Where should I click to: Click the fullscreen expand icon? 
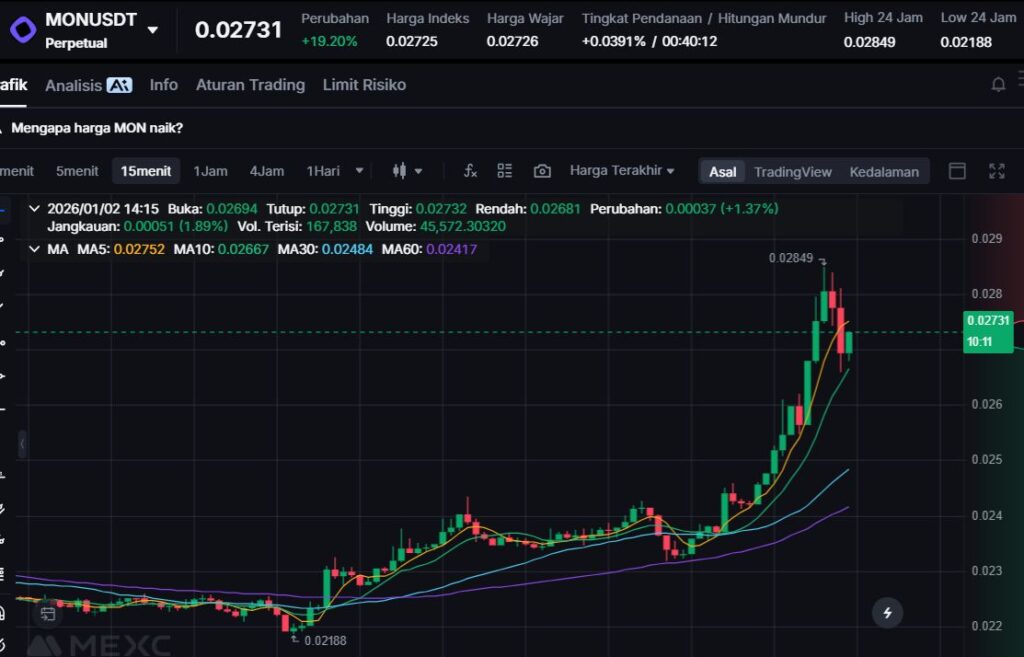[x=996, y=171]
